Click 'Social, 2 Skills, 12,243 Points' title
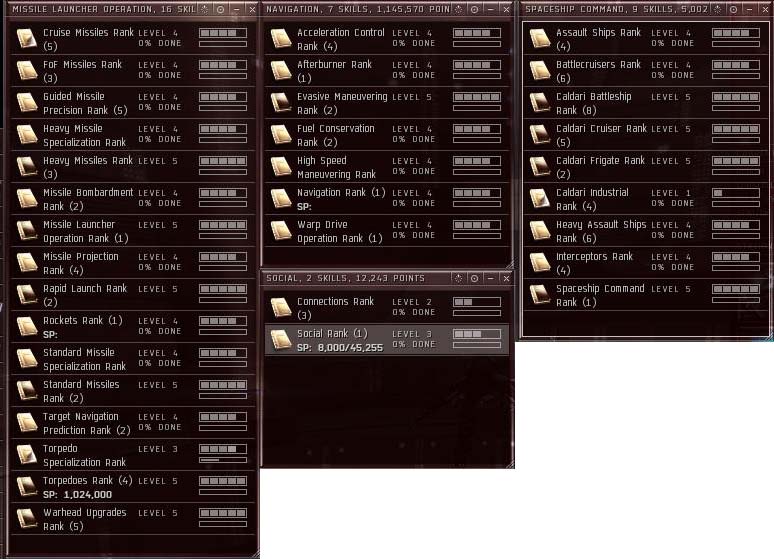The image size is (774, 559). coord(346,279)
